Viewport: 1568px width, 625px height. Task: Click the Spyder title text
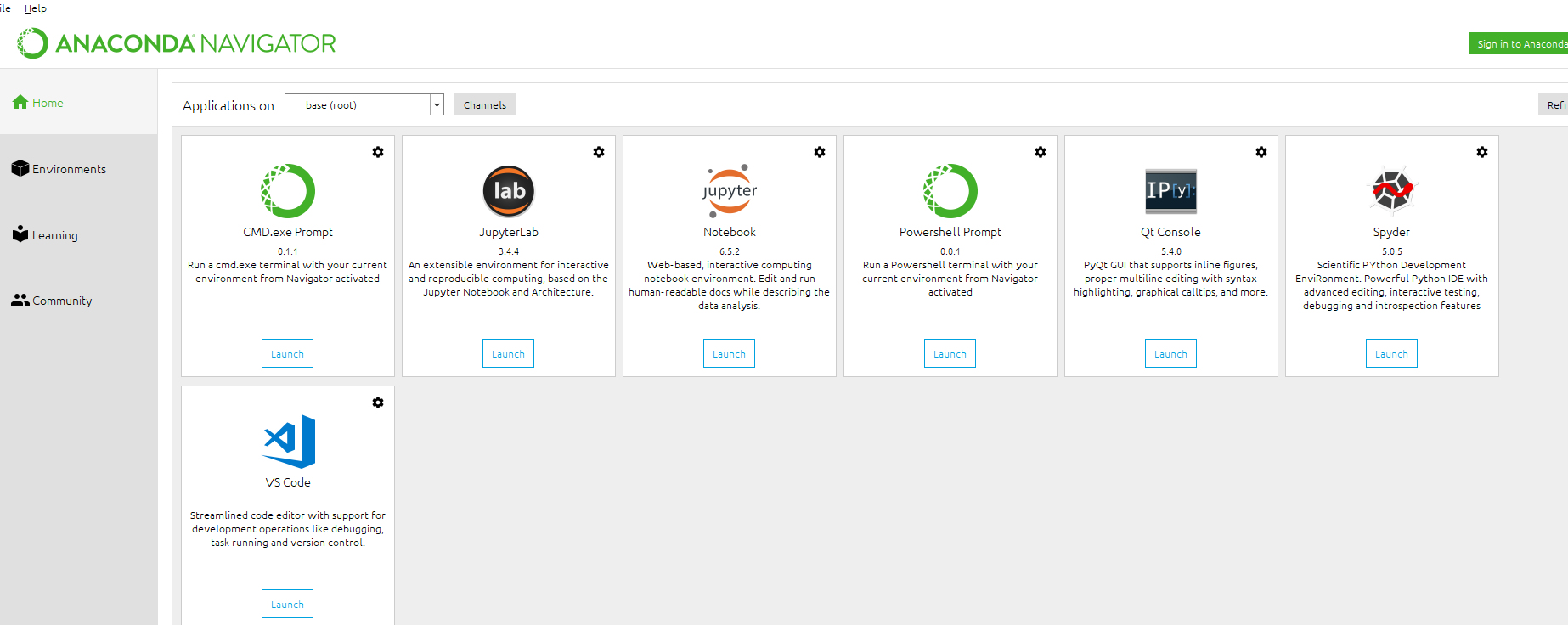point(1391,232)
